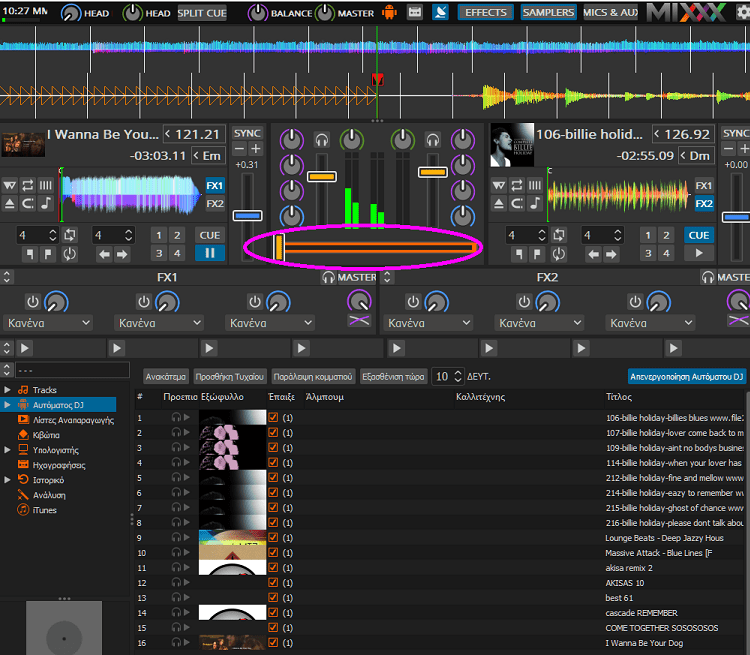Viewport: 750px width, 655px height.
Task: Click the orange Auto DJ android icon
Action: point(389,12)
